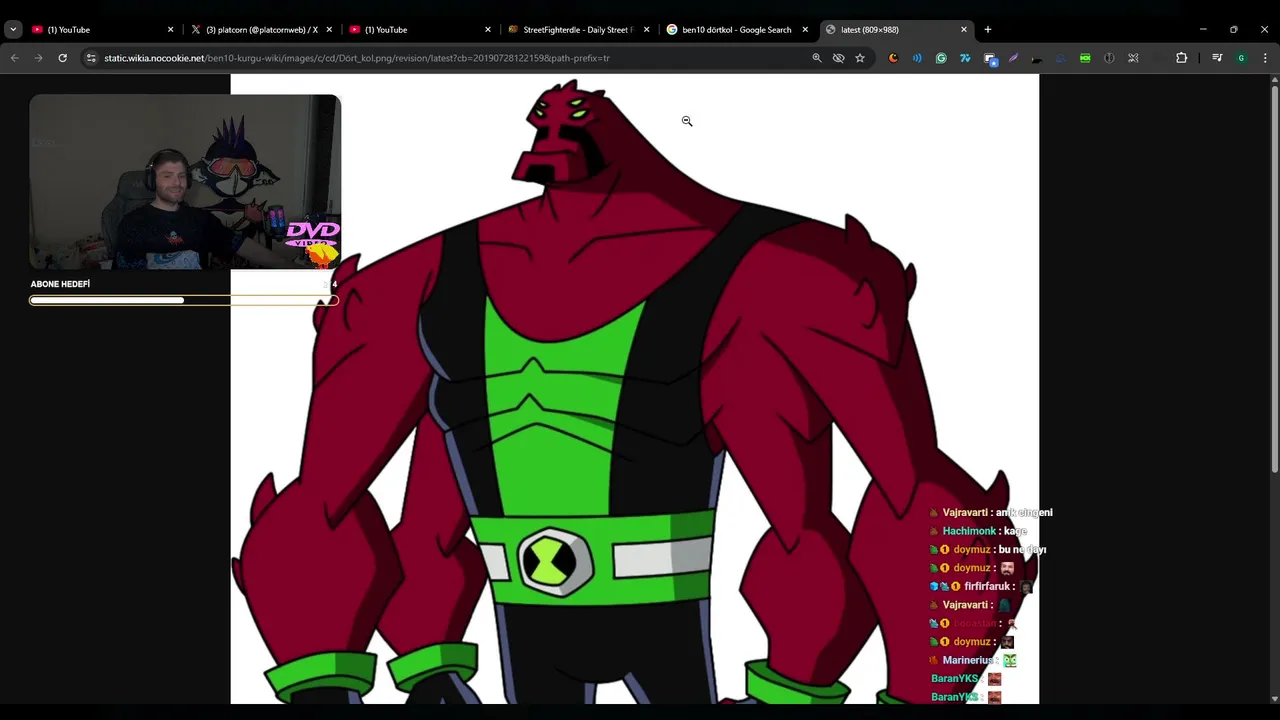This screenshot has width=1280, height=720.
Task: Click the crossed-out eye tracking icon
Action: point(838,58)
